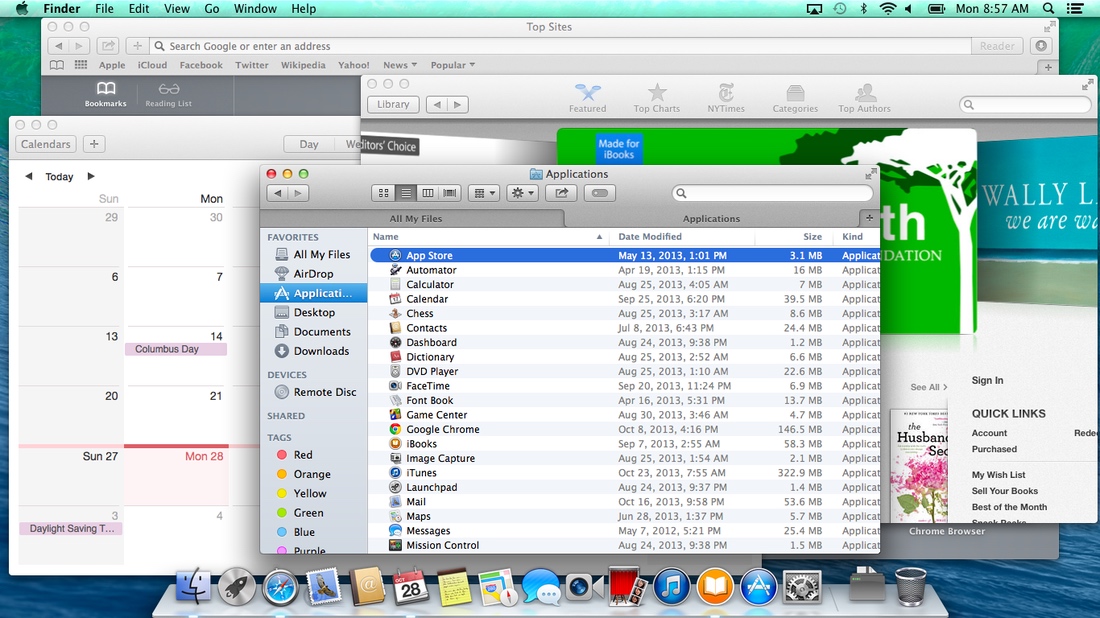Open My Wish List quick link
Image resolution: width=1100 pixels, height=618 pixels.
pos(998,475)
